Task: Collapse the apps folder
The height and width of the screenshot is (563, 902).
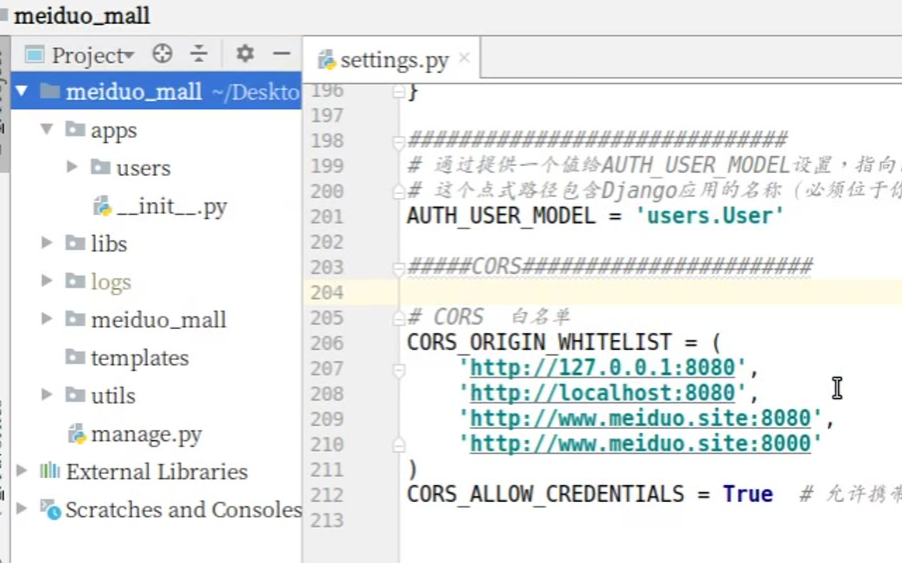Action: click(47, 130)
